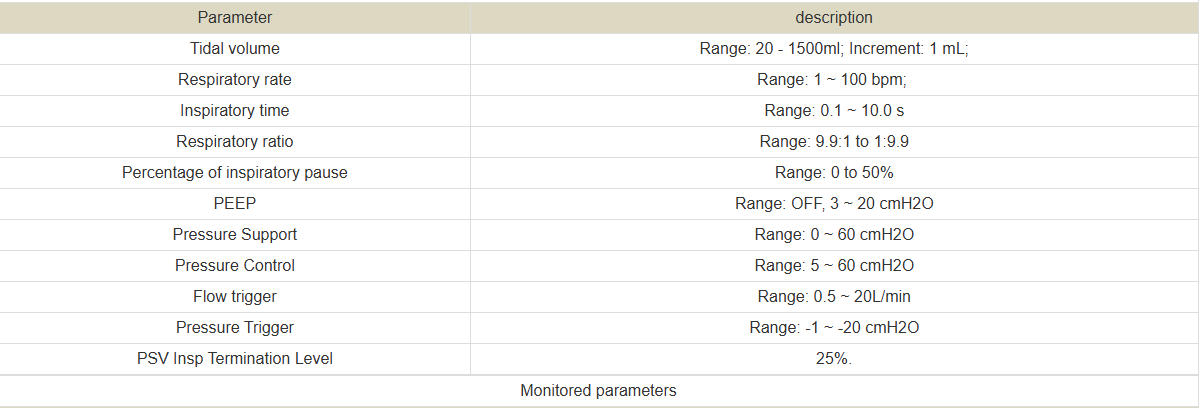Click the Pressure Trigger parameter

tap(235, 327)
